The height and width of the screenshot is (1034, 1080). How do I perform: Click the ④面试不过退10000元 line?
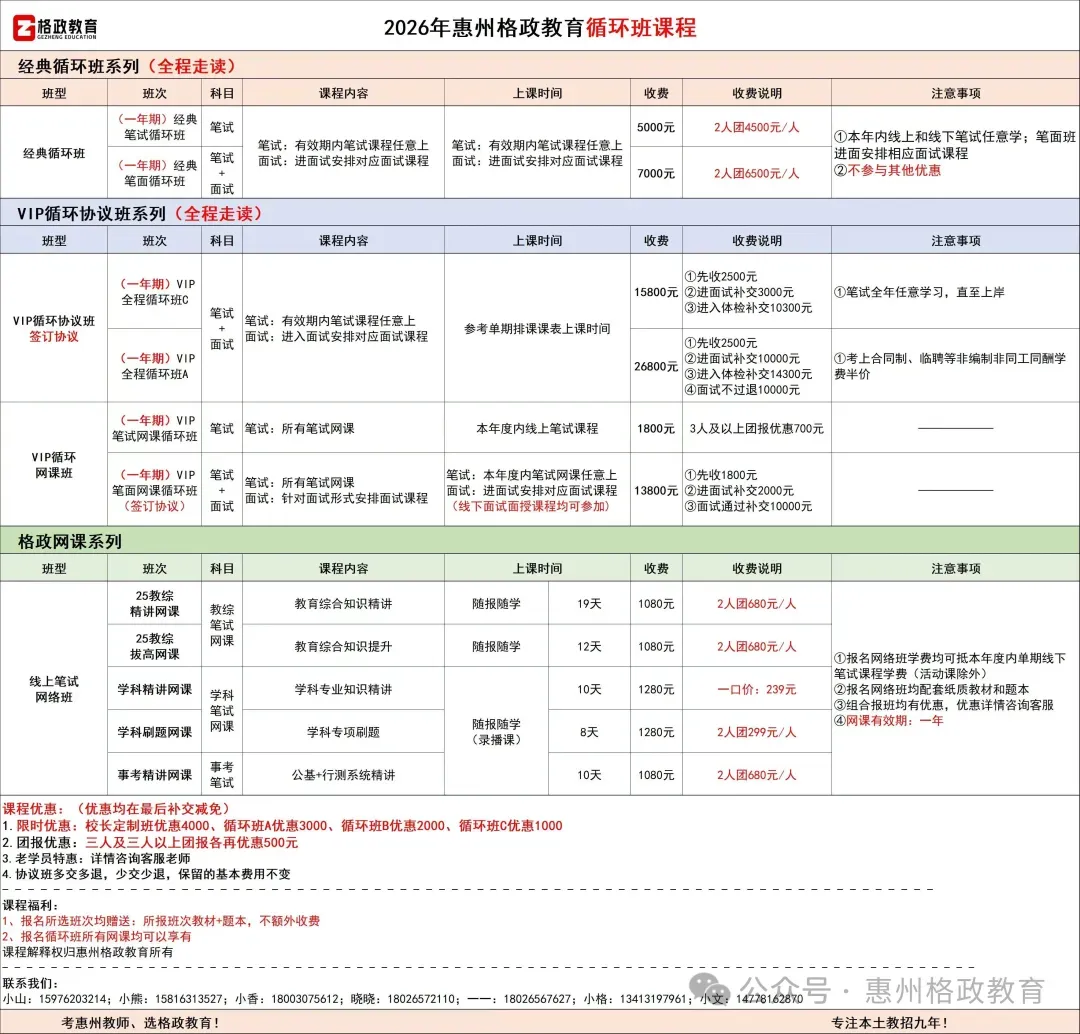click(742, 390)
